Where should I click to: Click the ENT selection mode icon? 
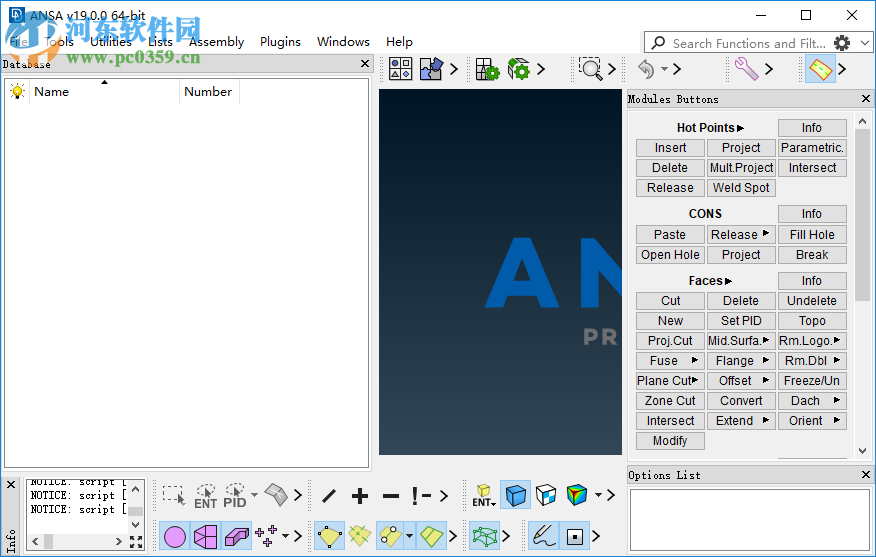tap(206, 496)
